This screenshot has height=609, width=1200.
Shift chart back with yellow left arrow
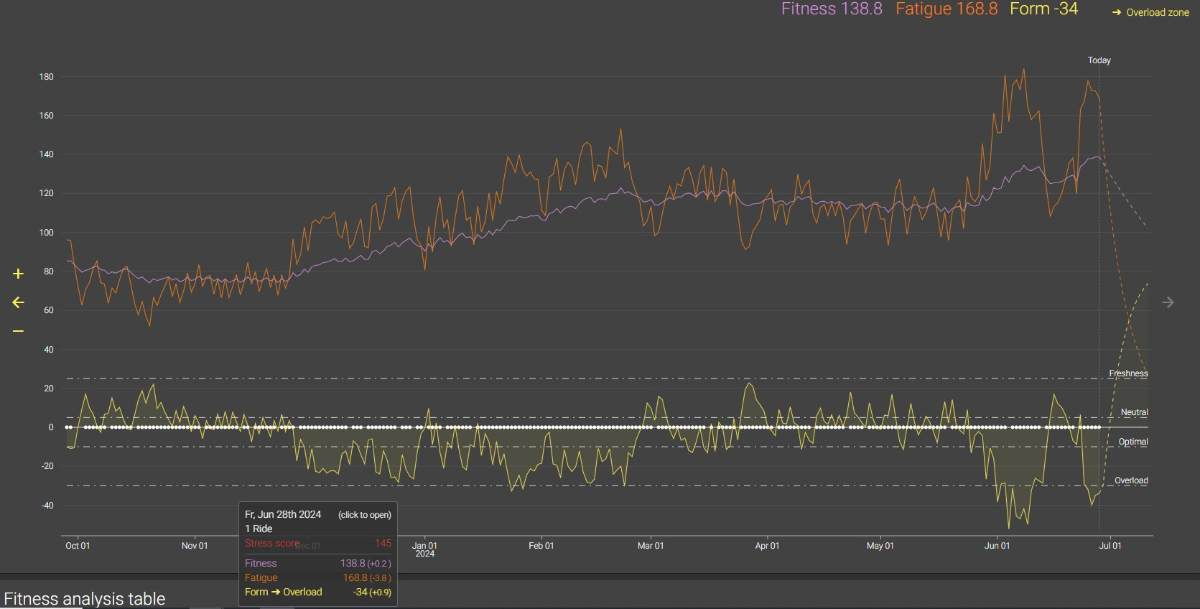[x=17, y=302]
